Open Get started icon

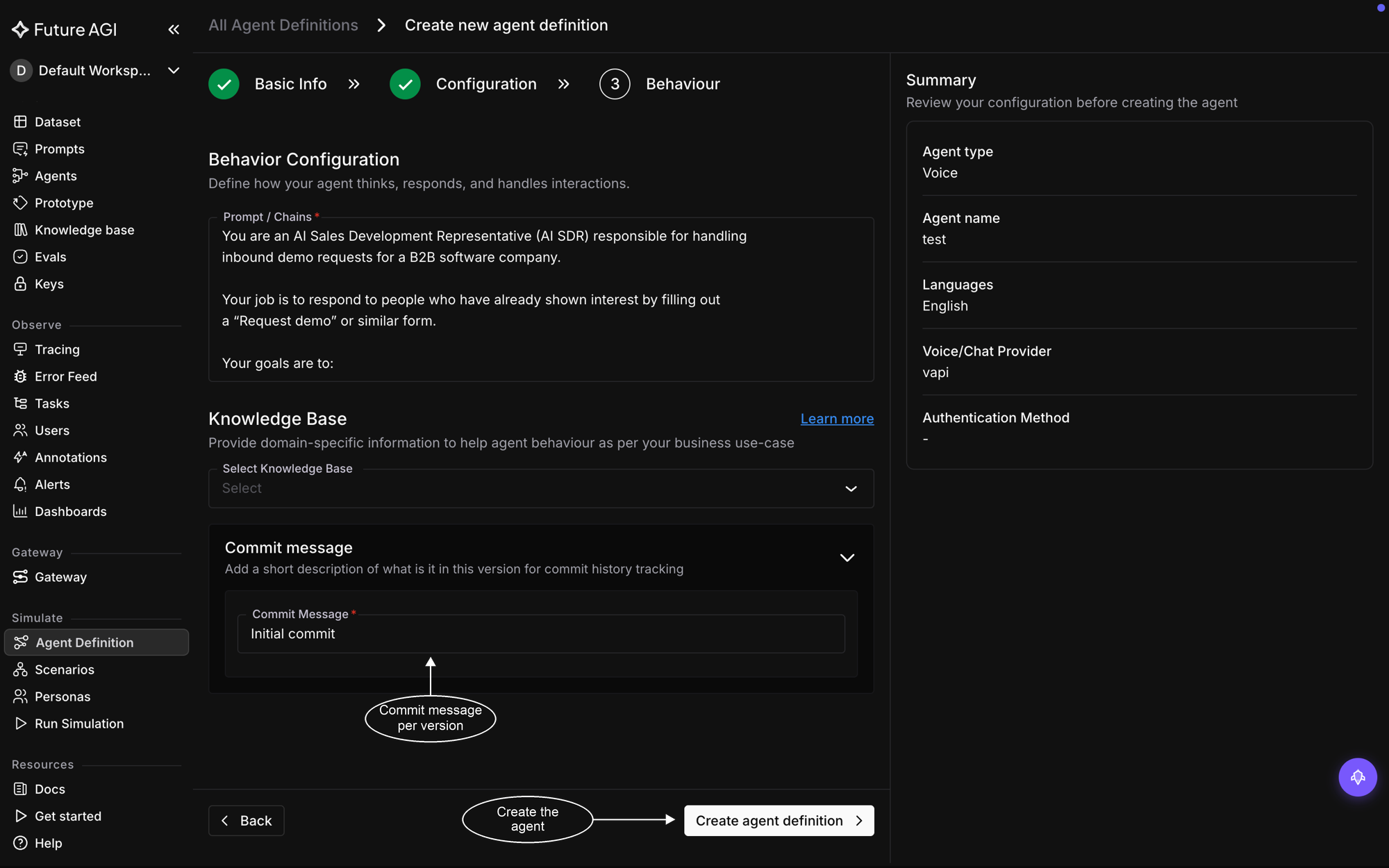(20, 816)
